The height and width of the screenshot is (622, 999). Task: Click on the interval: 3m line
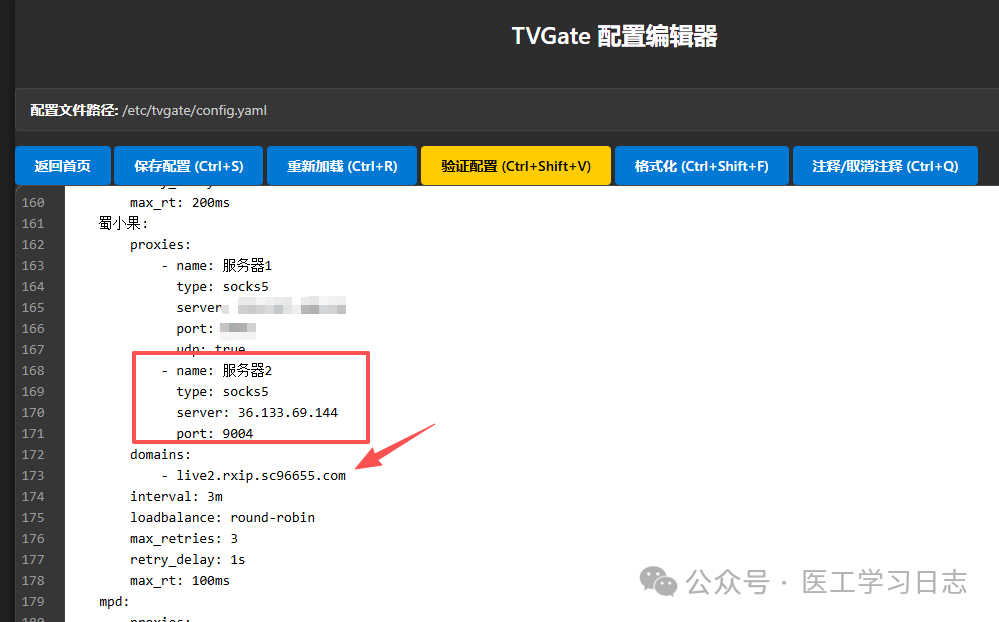pyautogui.click(x=176, y=497)
